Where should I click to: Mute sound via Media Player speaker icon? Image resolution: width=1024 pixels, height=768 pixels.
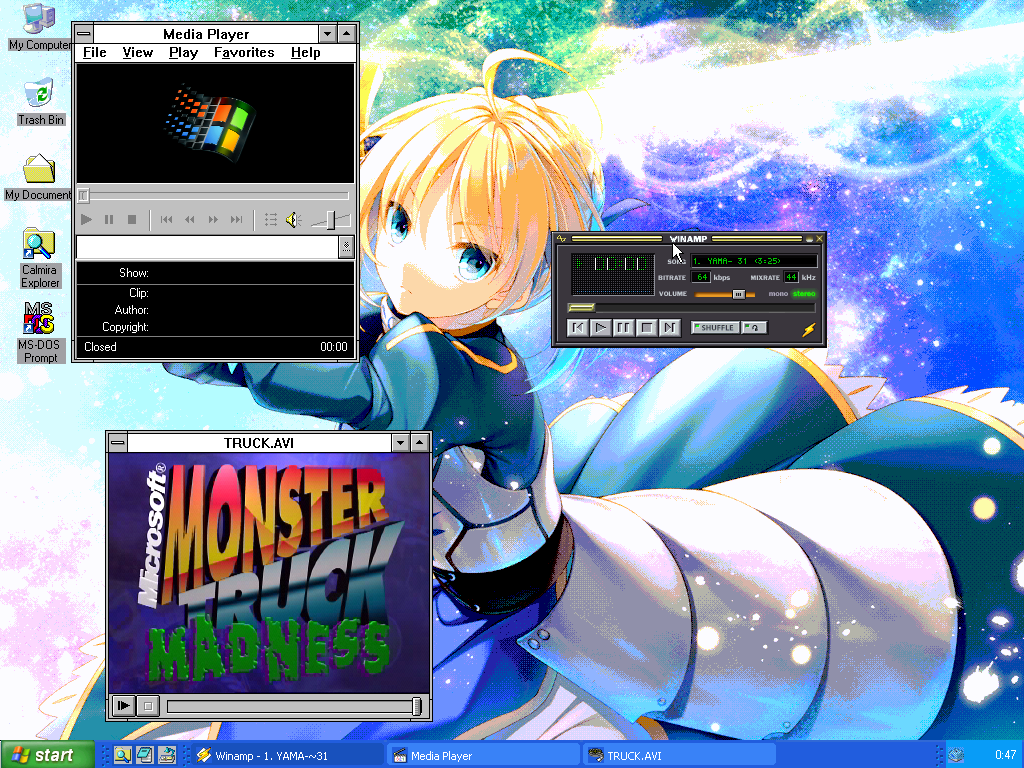[293, 219]
